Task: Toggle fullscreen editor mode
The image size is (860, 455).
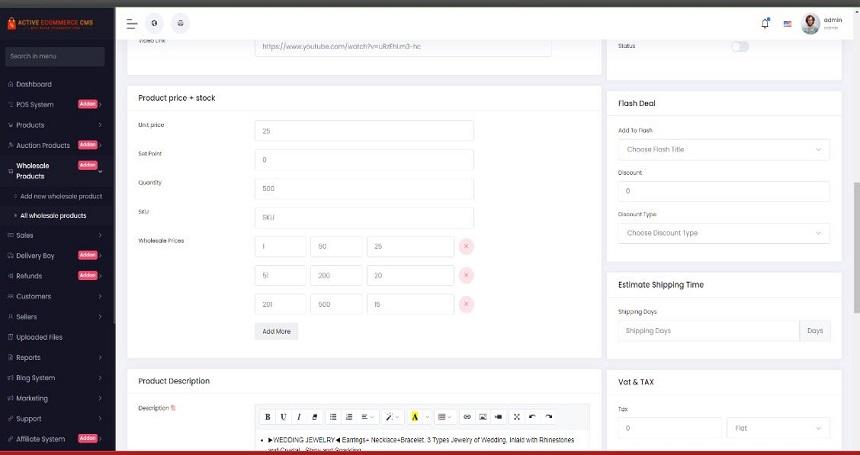Action: (517, 417)
